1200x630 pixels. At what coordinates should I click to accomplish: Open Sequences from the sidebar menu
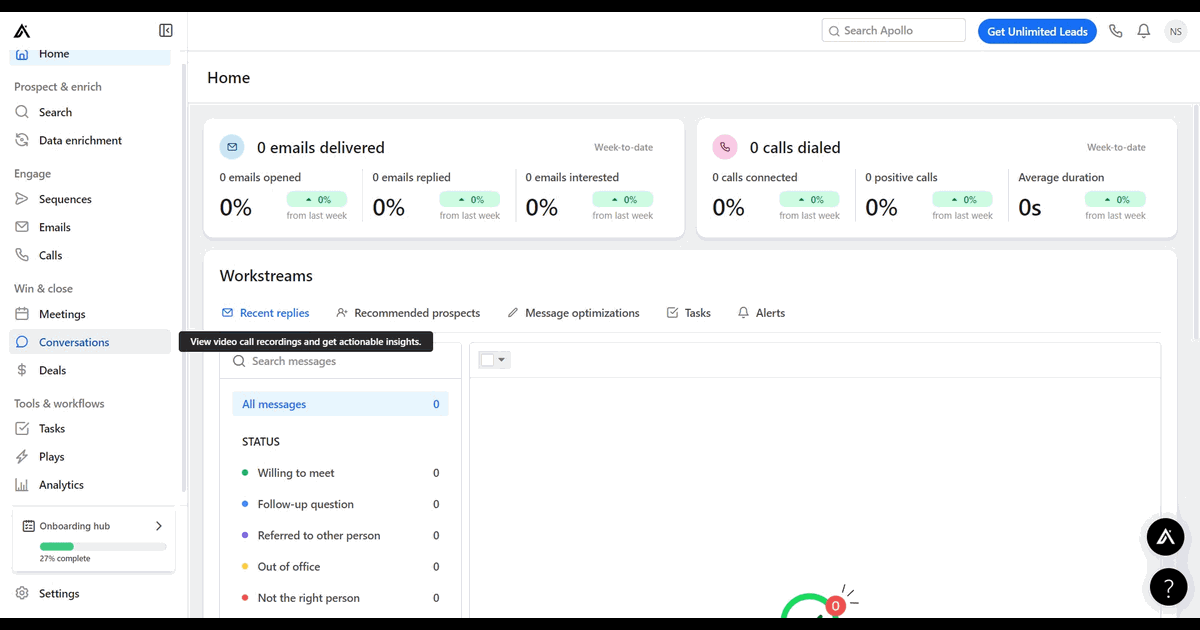91,199
